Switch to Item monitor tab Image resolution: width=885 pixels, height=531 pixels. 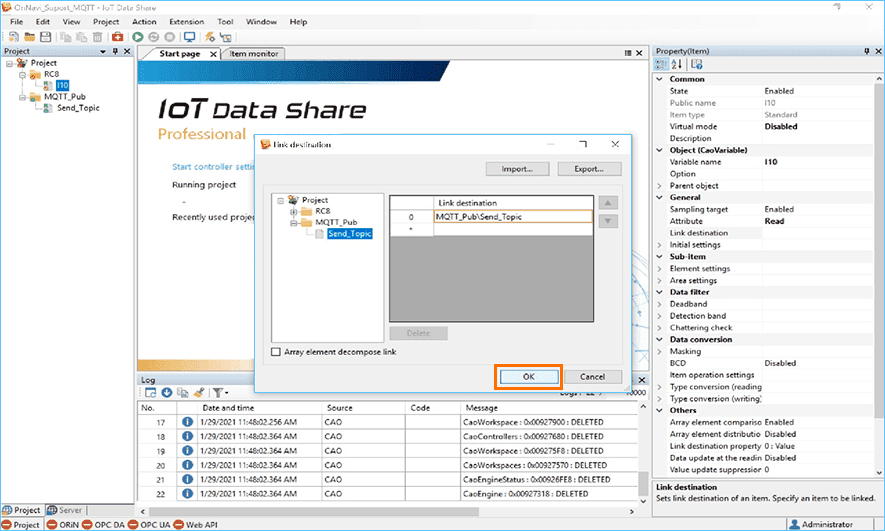(253, 54)
